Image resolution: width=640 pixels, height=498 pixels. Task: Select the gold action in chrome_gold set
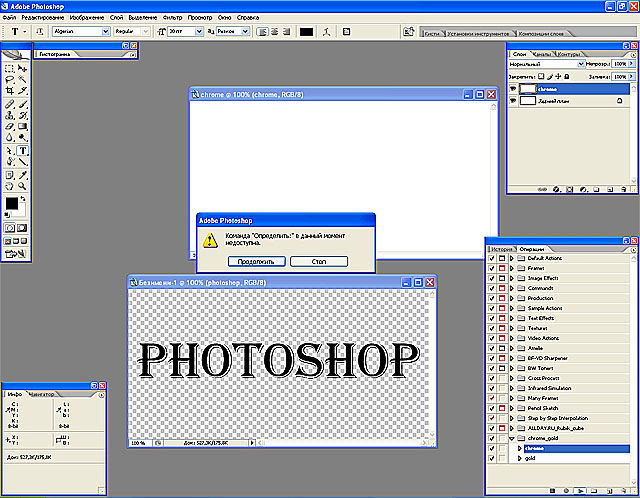pyautogui.click(x=530, y=458)
